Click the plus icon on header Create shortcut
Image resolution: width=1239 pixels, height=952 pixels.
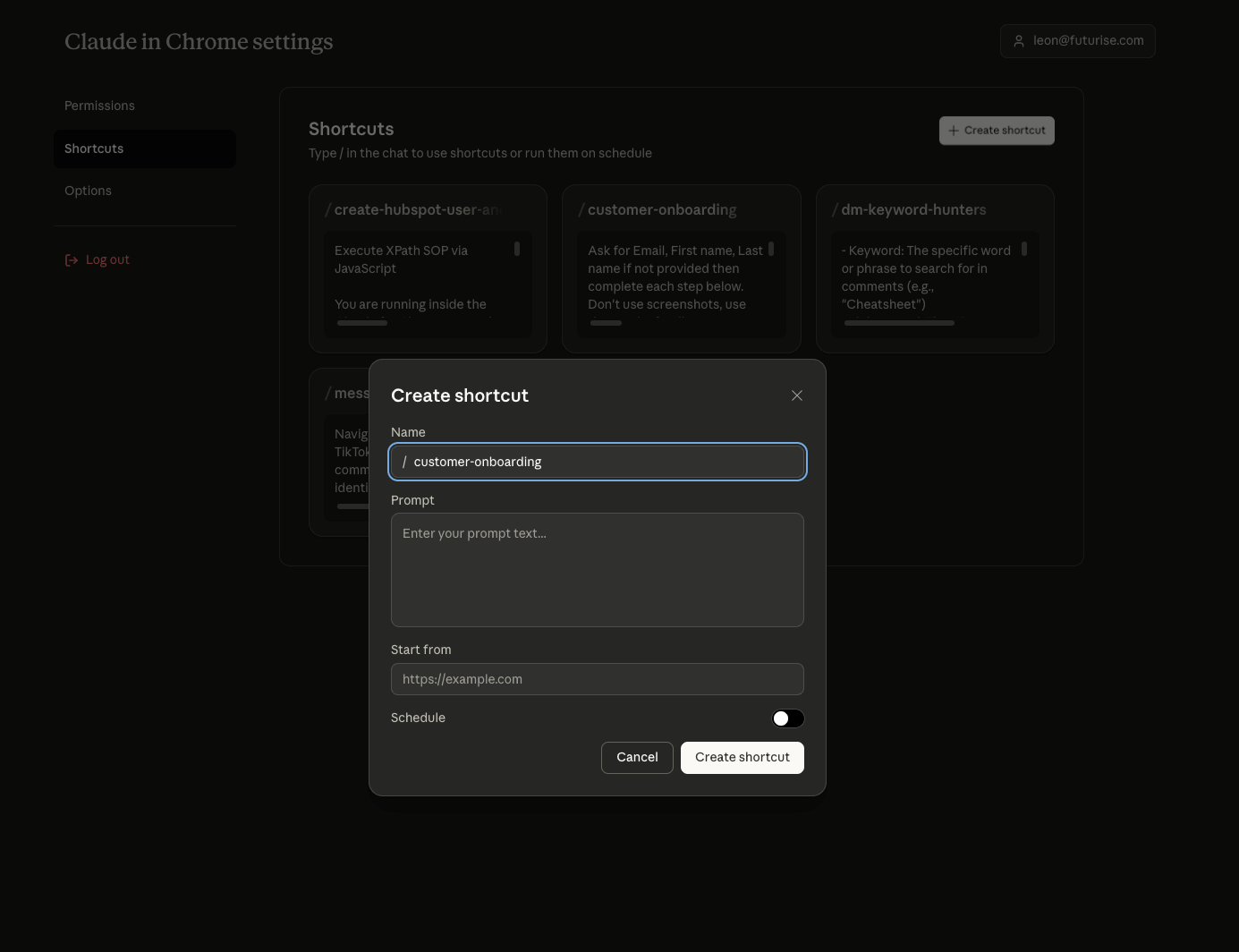coord(954,131)
